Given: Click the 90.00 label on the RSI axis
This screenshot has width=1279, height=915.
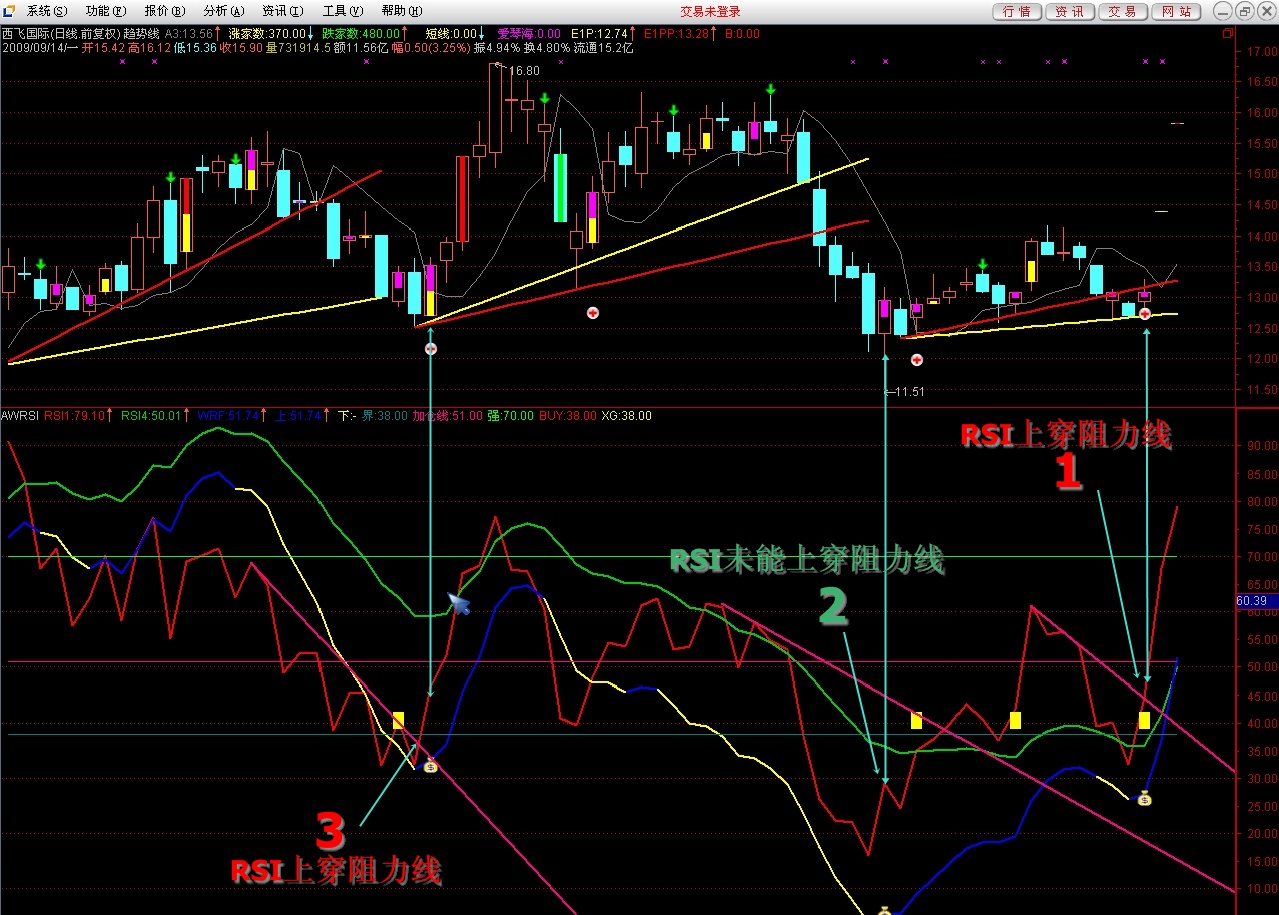Looking at the screenshot, I should (x=1262, y=446).
